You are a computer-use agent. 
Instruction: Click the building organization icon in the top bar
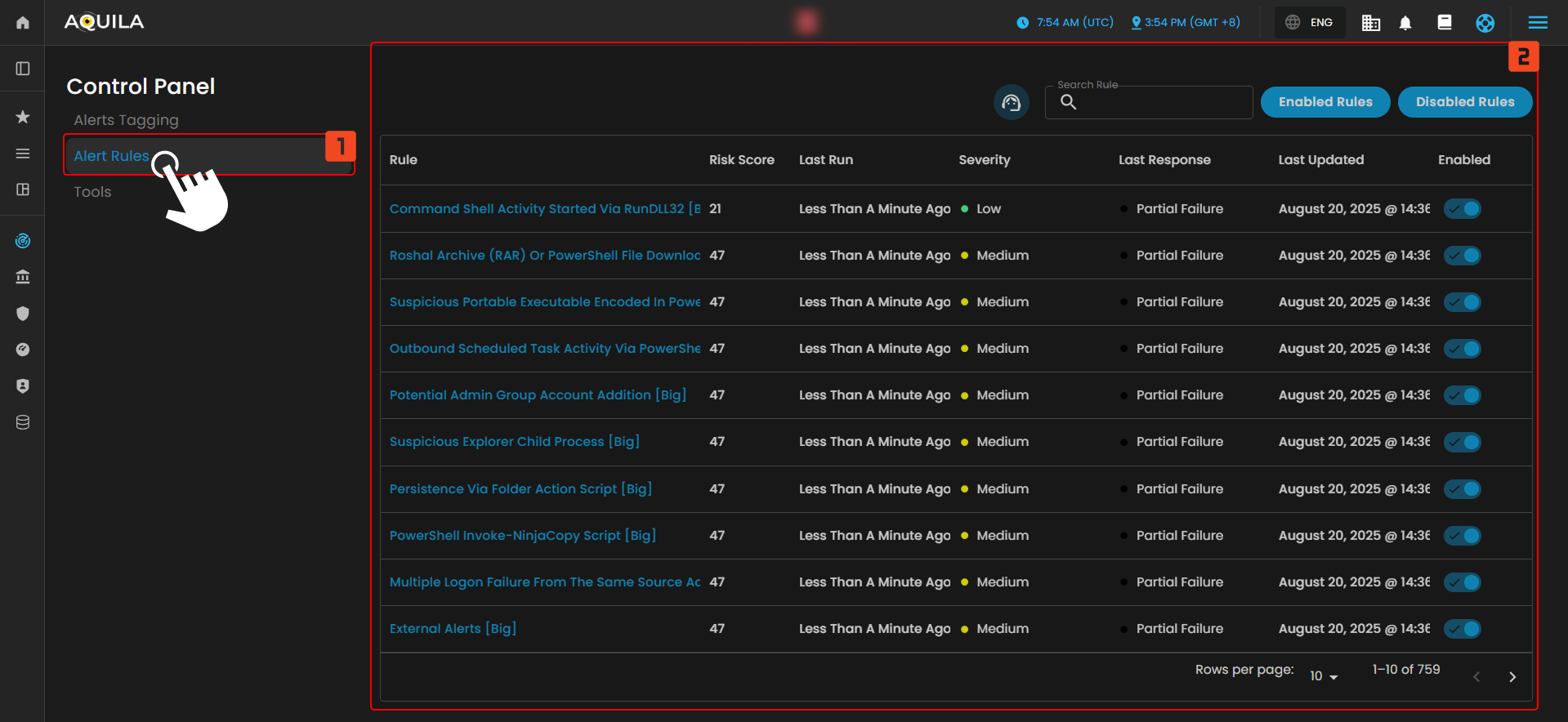pos(1370,23)
